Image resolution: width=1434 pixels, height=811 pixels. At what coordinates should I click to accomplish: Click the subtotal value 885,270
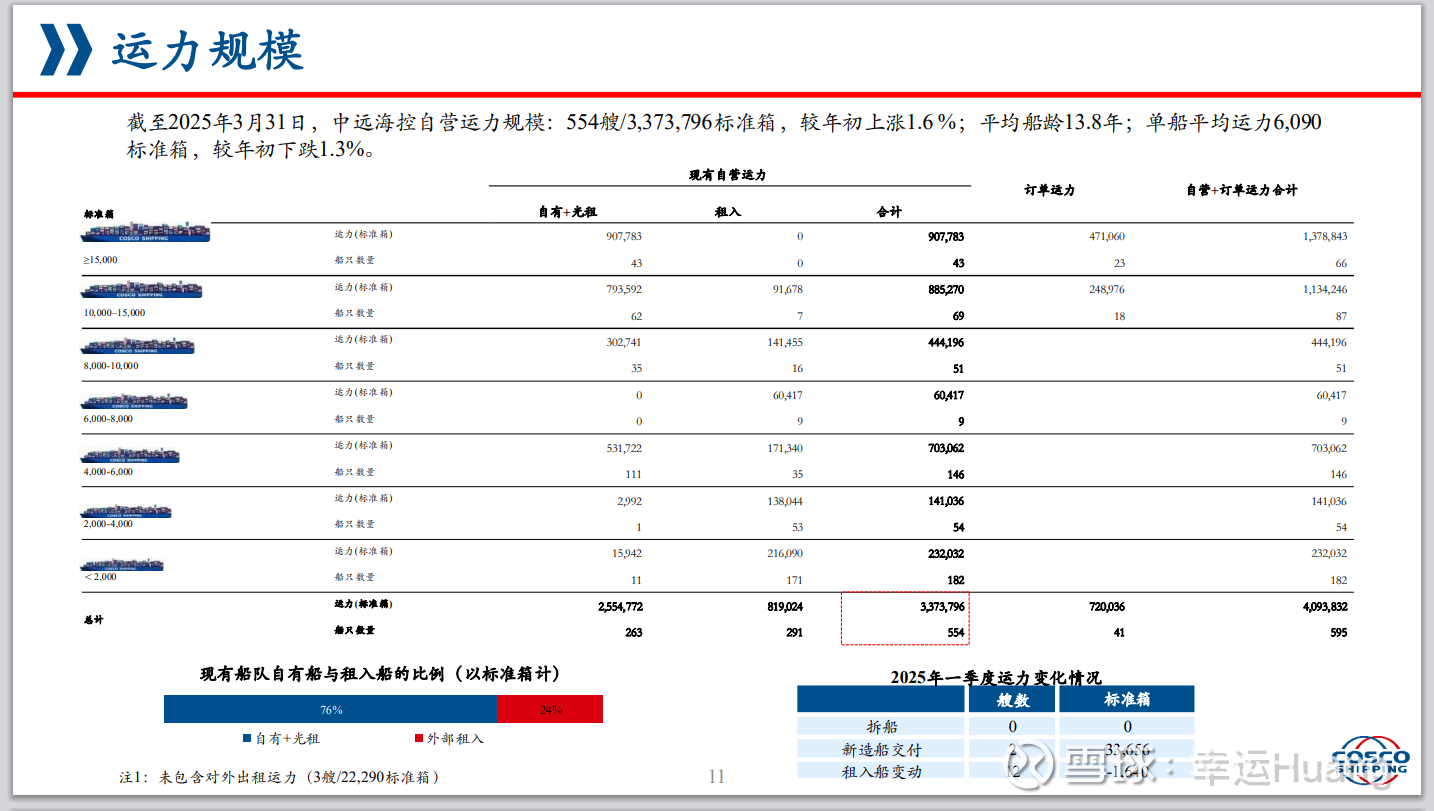945,290
